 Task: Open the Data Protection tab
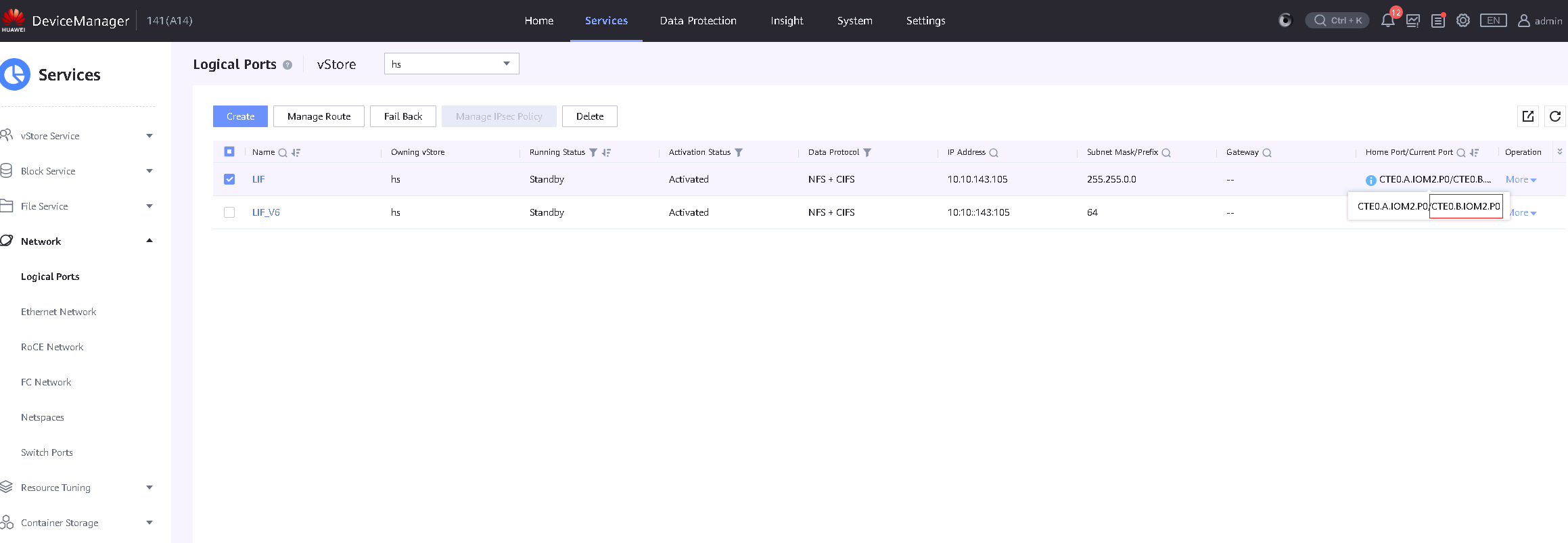pos(698,21)
